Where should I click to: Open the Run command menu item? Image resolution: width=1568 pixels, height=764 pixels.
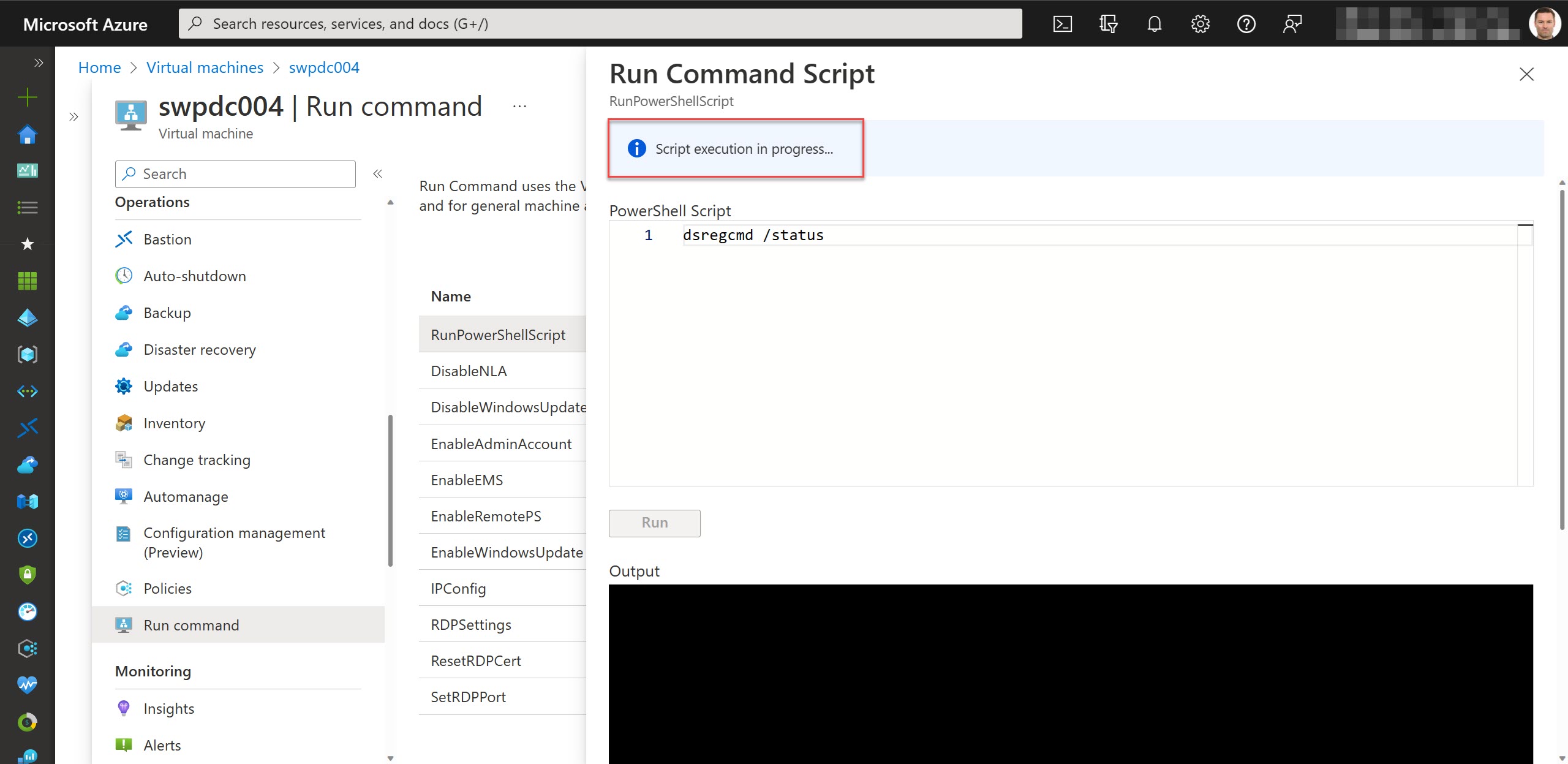tap(191, 625)
